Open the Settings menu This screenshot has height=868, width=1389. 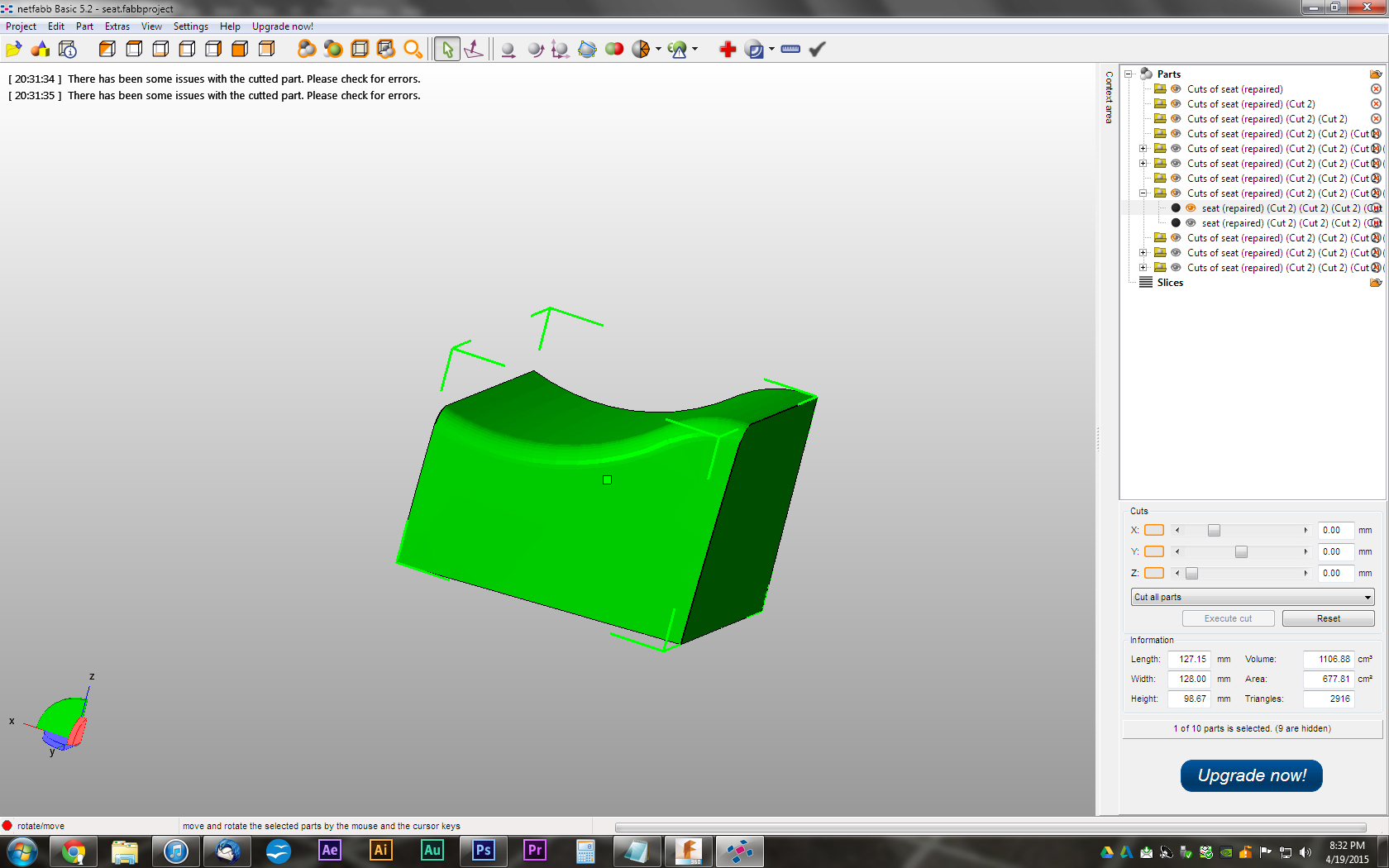pos(190,26)
